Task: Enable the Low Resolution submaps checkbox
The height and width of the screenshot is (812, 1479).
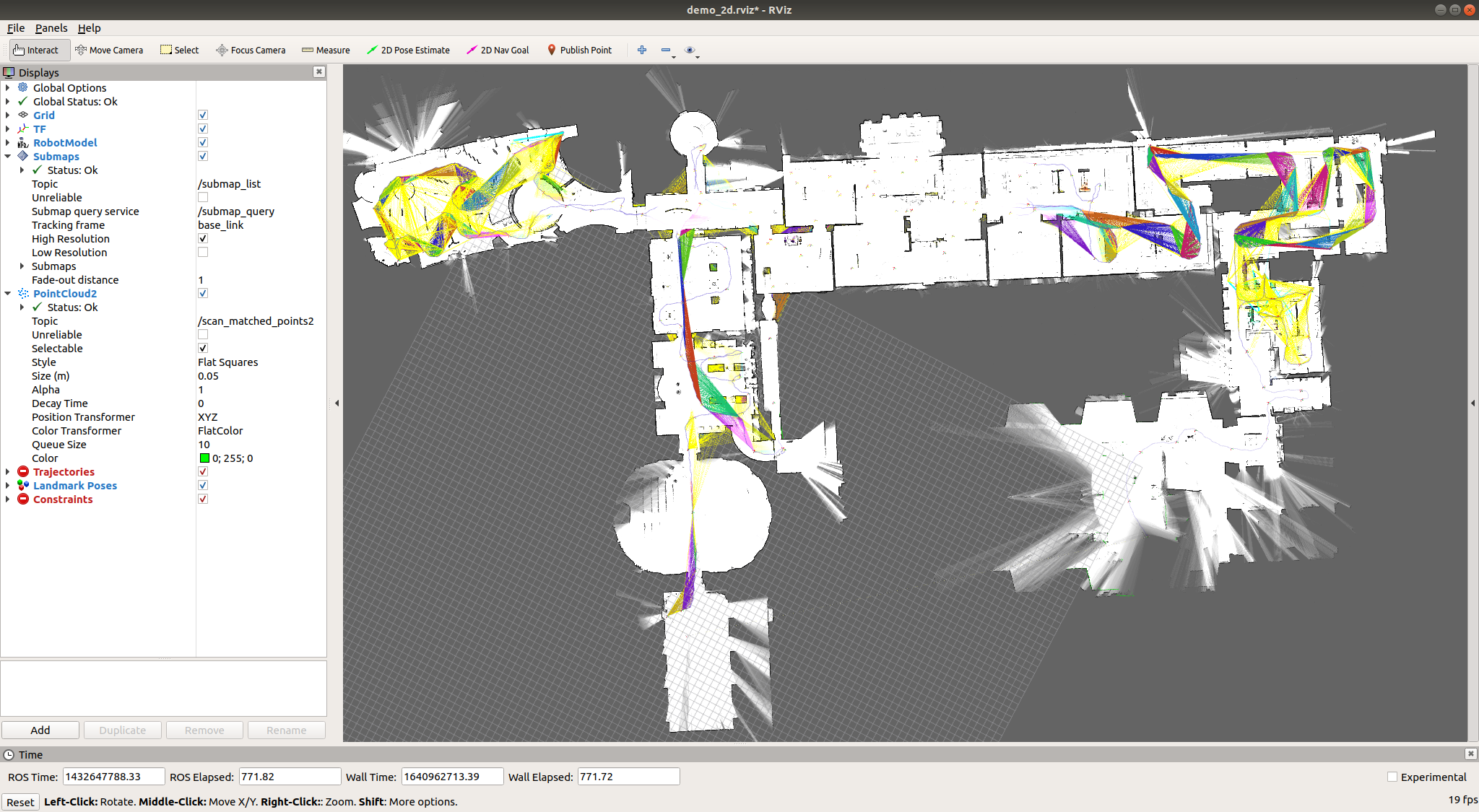Action: (203, 252)
